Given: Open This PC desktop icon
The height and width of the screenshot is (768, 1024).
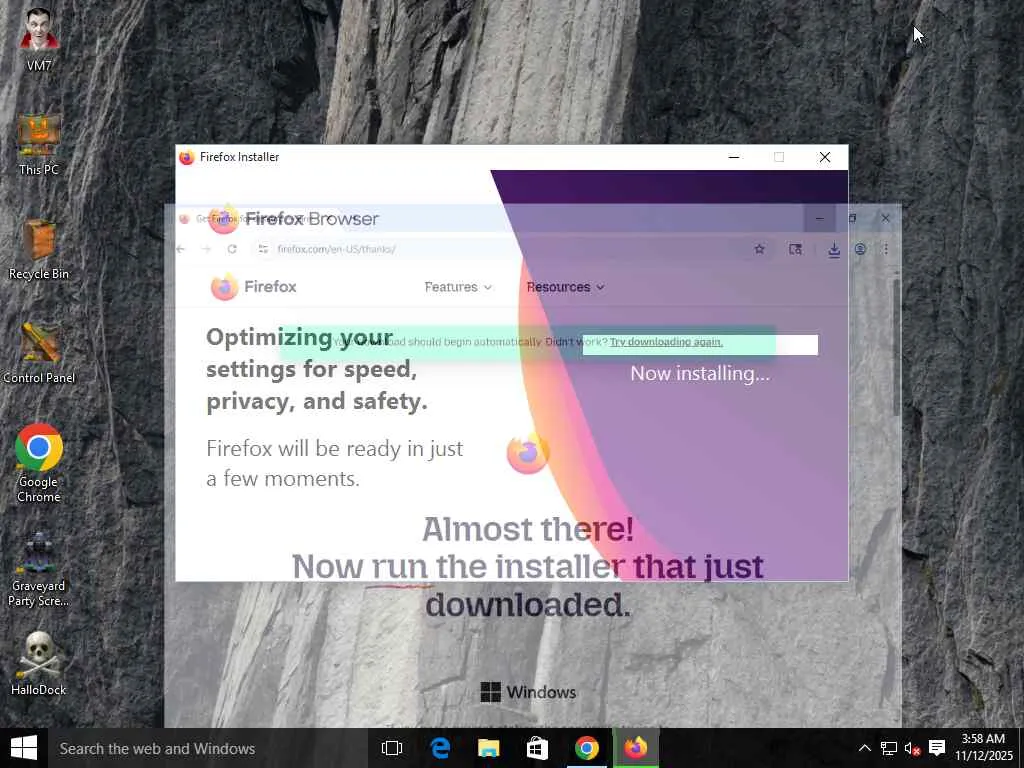Looking at the screenshot, I should point(39,145).
